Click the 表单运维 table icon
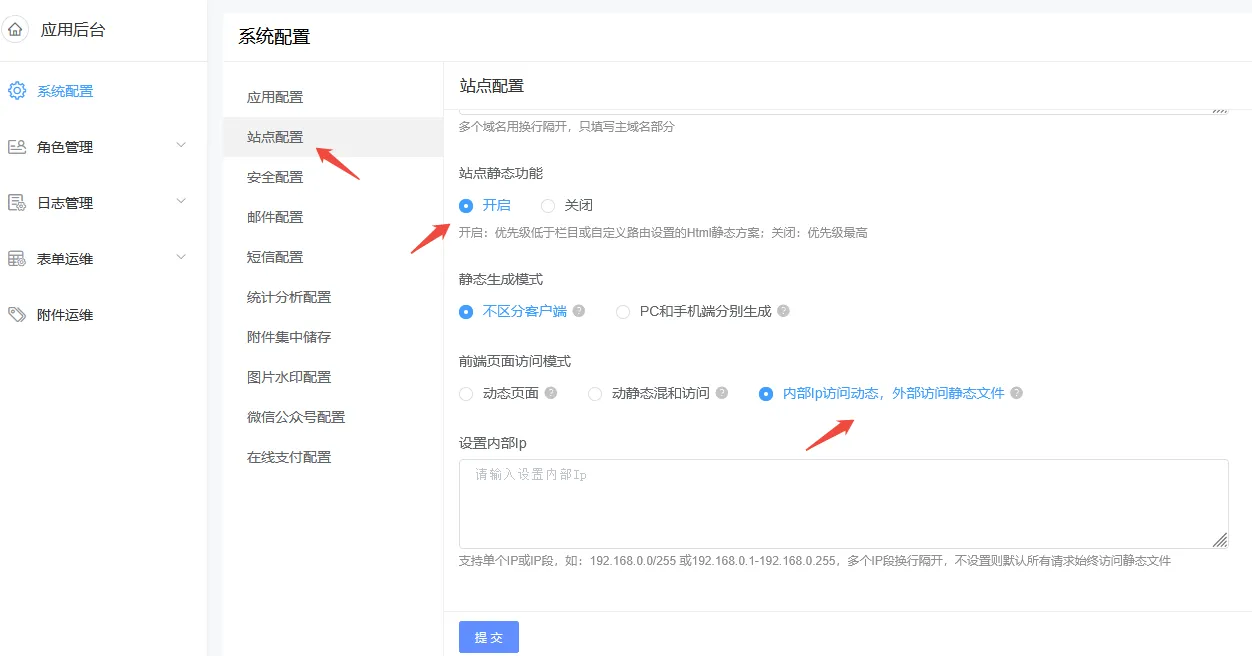This screenshot has height=656, width=1252. click(x=17, y=259)
